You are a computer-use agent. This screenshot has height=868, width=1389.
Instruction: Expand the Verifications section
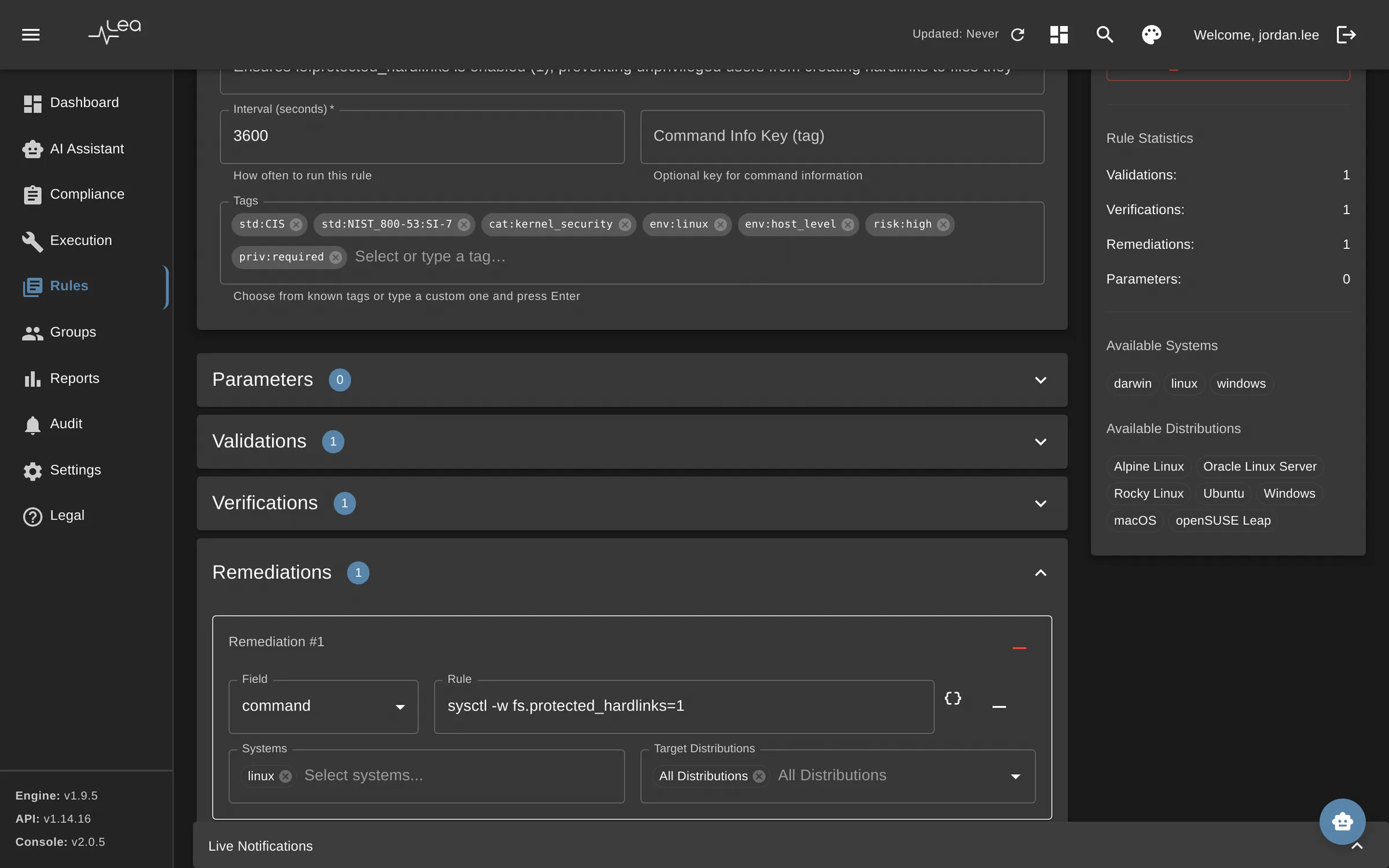pyautogui.click(x=631, y=503)
